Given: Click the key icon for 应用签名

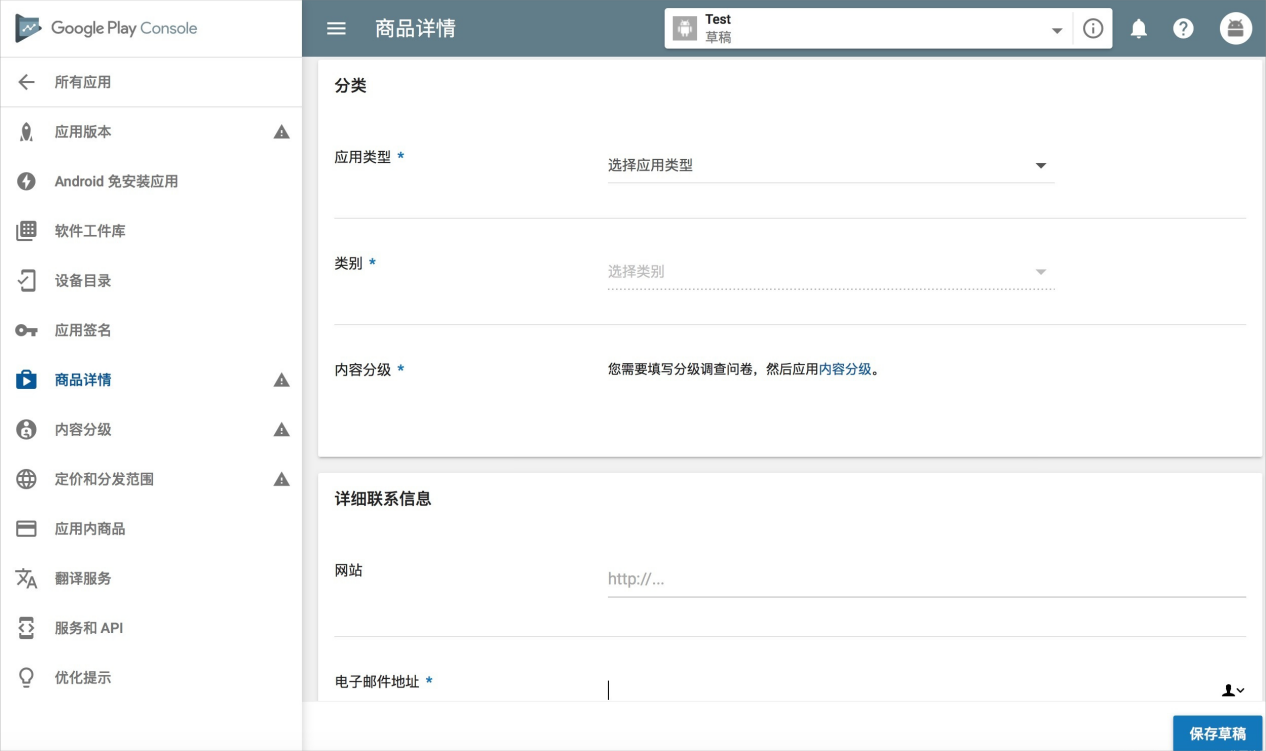Looking at the screenshot, I should pos(27,331).
